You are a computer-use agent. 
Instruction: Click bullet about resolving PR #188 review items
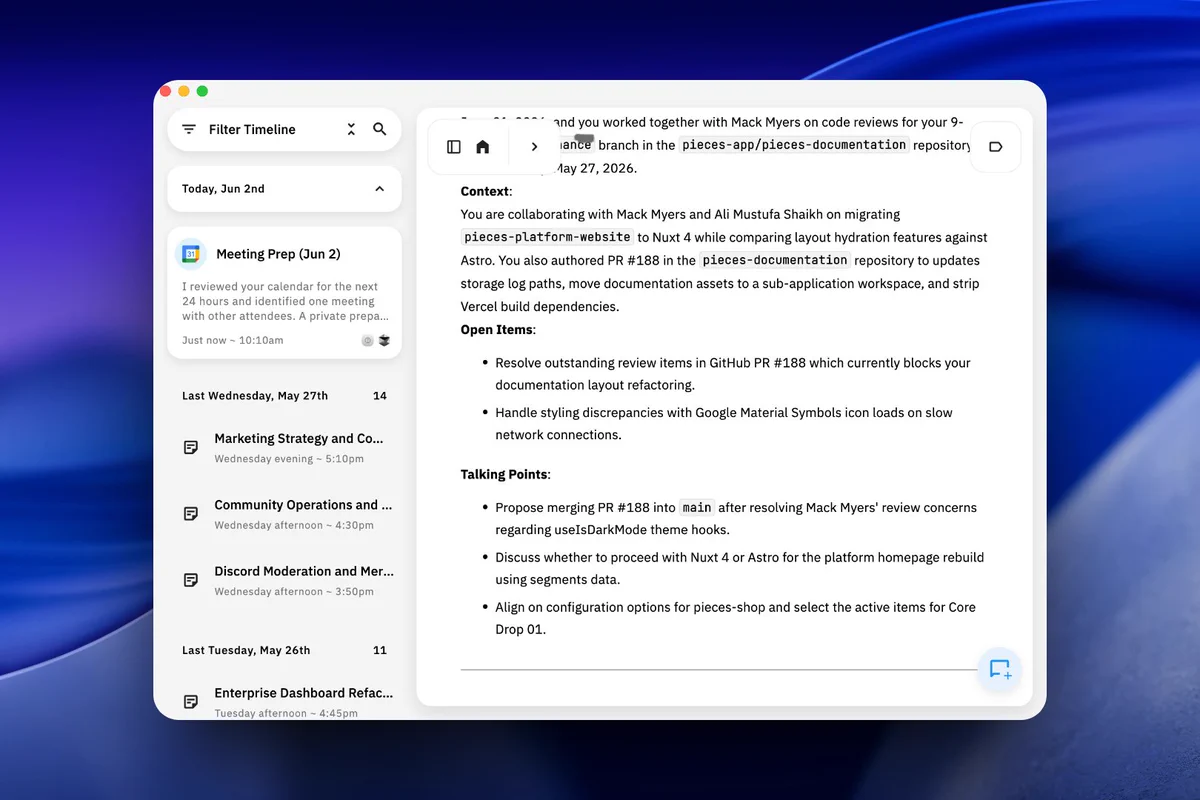(733, 374)
